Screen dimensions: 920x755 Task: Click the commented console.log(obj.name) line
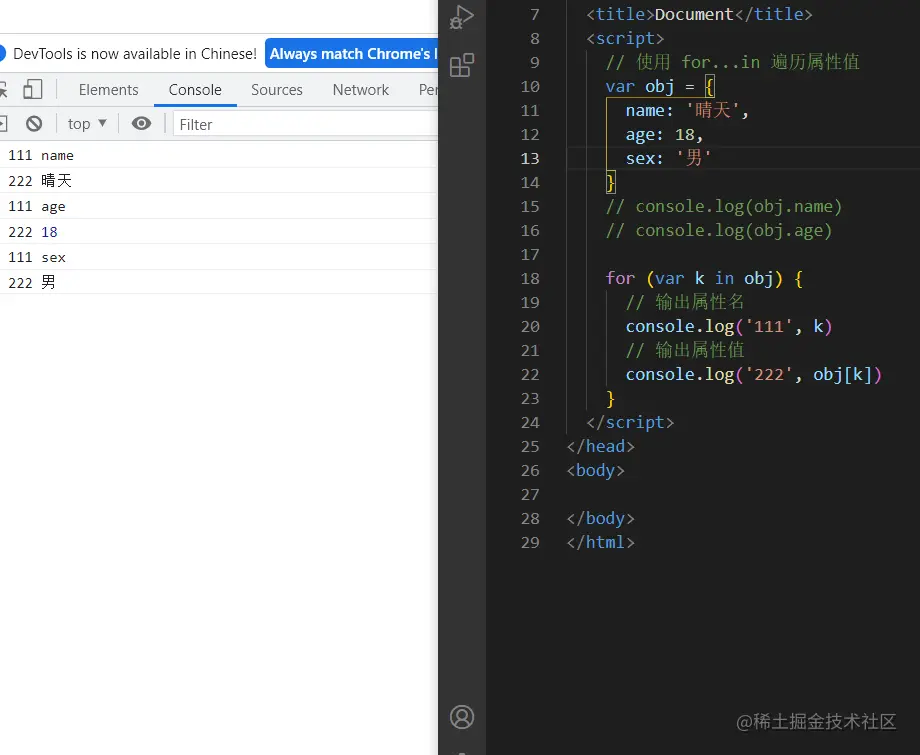[724, 206]
